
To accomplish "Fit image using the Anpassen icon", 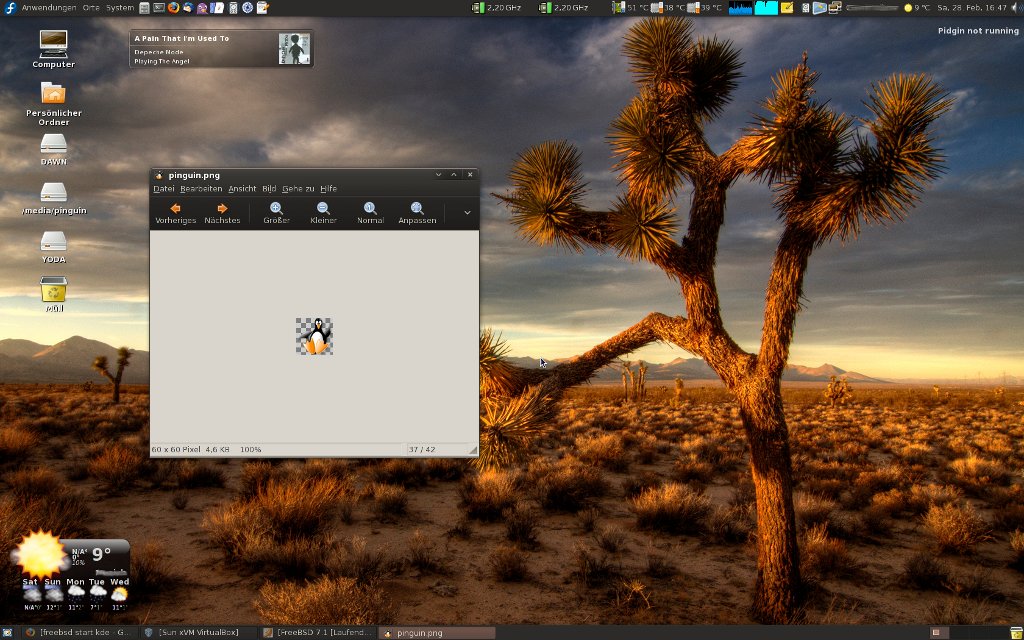I will [417, 212].
